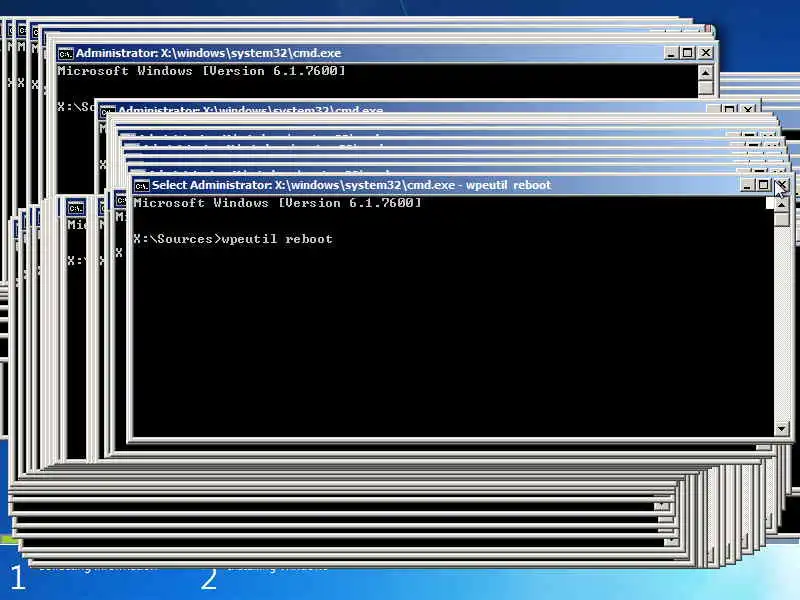Maximize the topmost background Administrator cmd window
Image resolution: width=800 pixels, height=600 pixels.
tap(688, 53)
